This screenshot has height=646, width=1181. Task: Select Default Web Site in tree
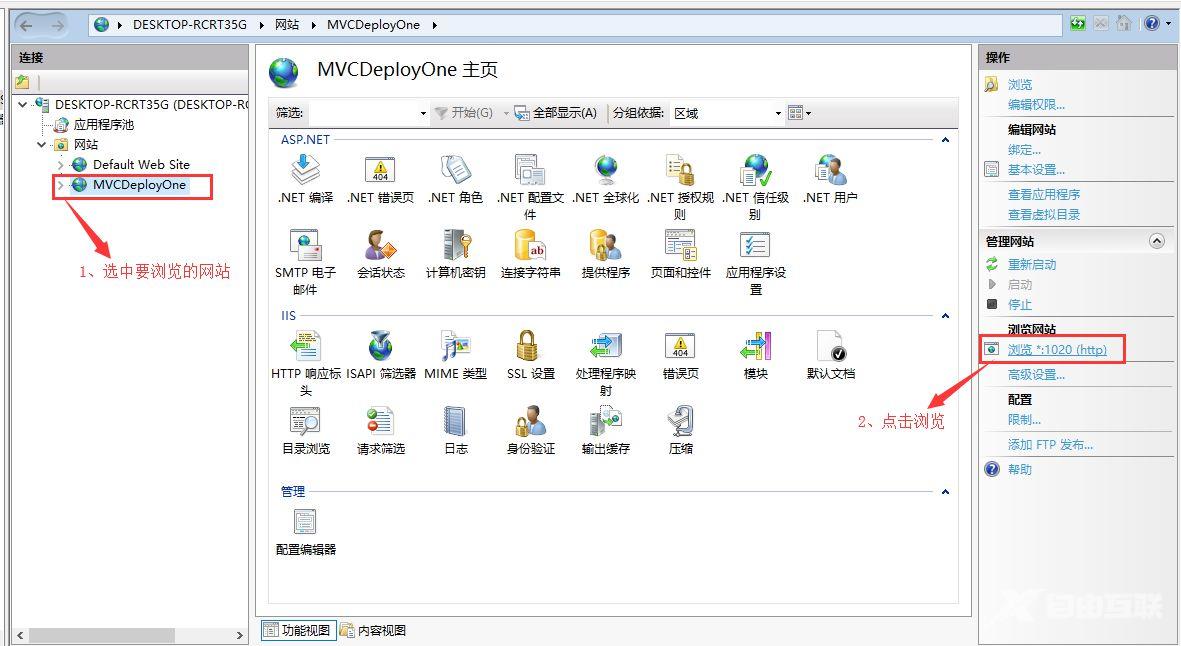point(141,165)
